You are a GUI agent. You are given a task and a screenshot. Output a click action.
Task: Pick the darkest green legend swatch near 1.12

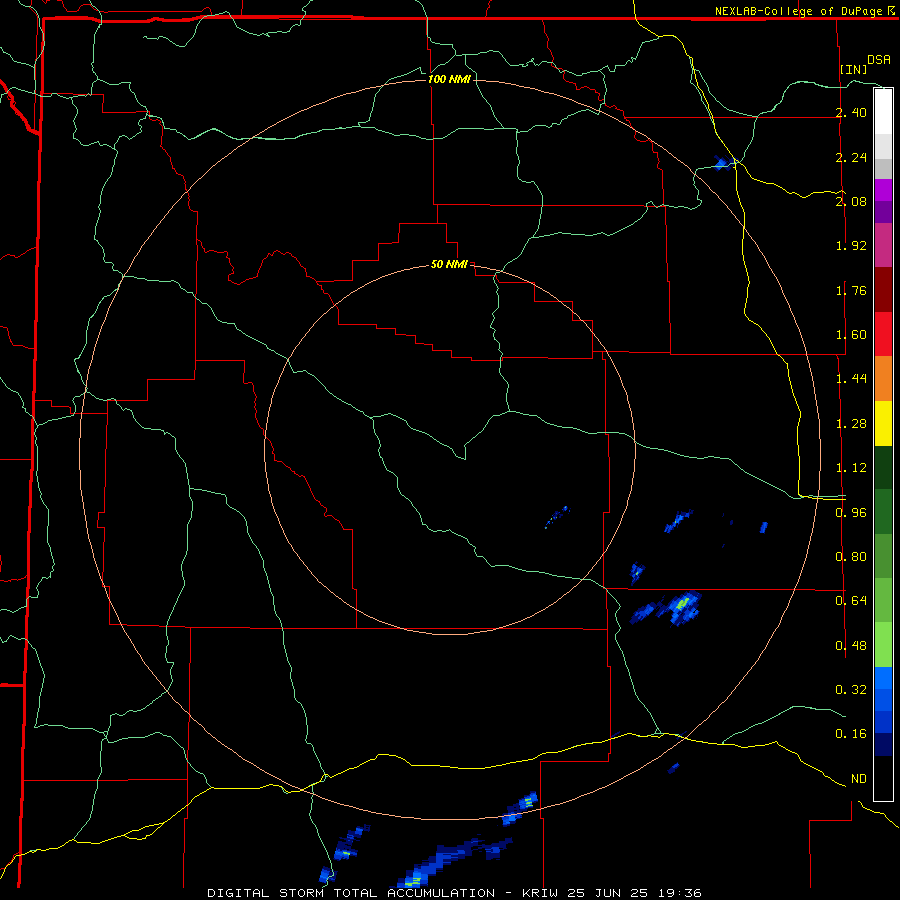[883, 467]
